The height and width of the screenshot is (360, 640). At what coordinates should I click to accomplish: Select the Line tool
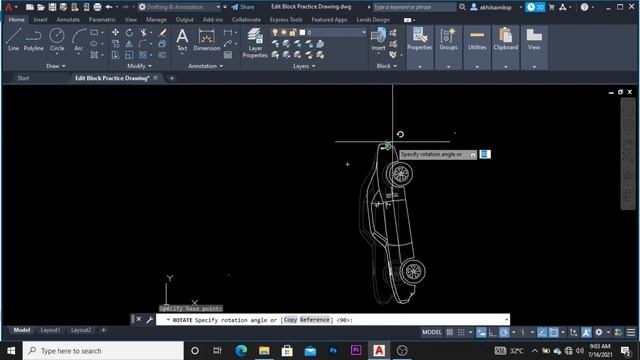[x=13, y=40]
